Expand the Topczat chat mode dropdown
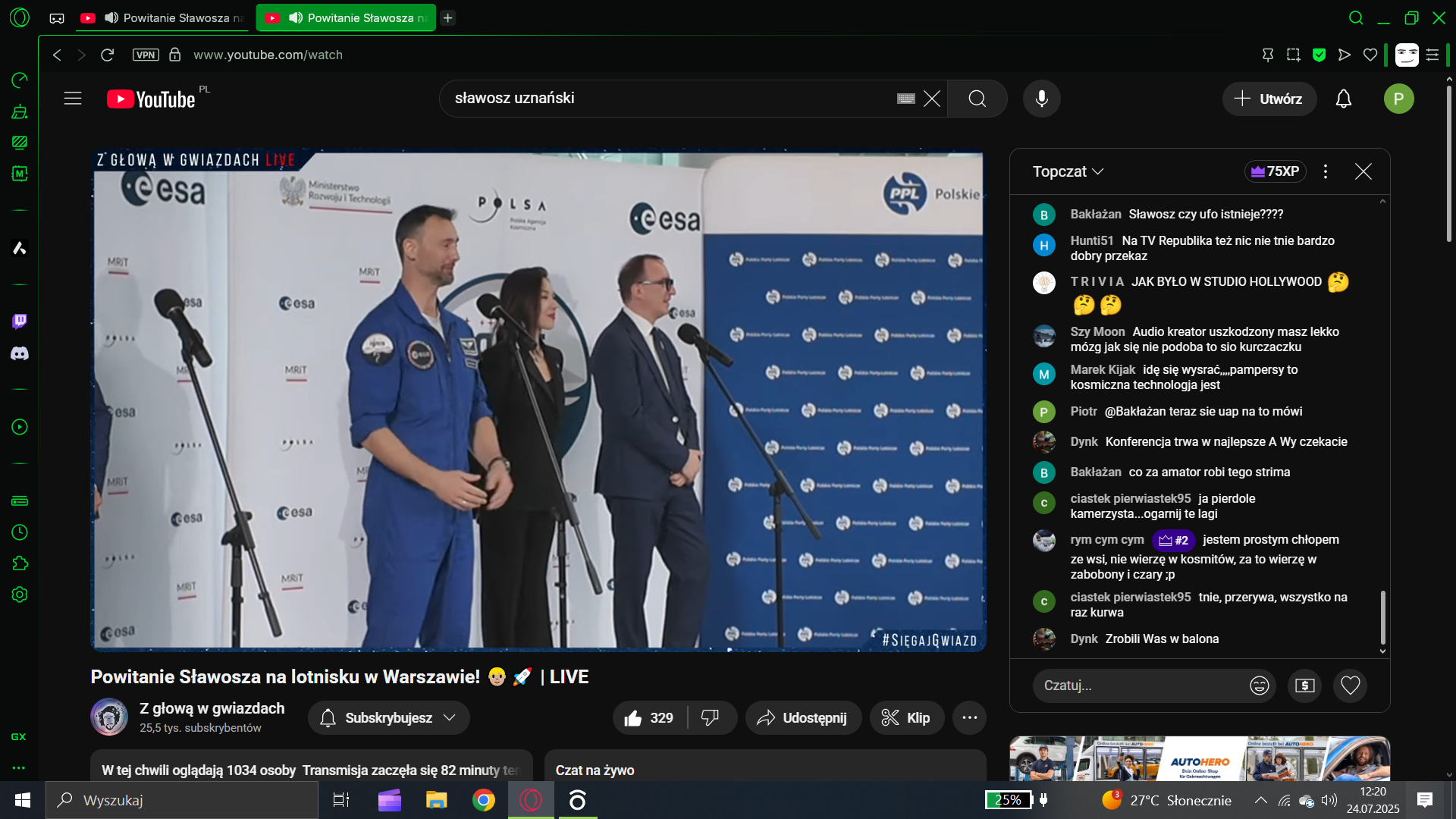 click(x=1068, y=171)
